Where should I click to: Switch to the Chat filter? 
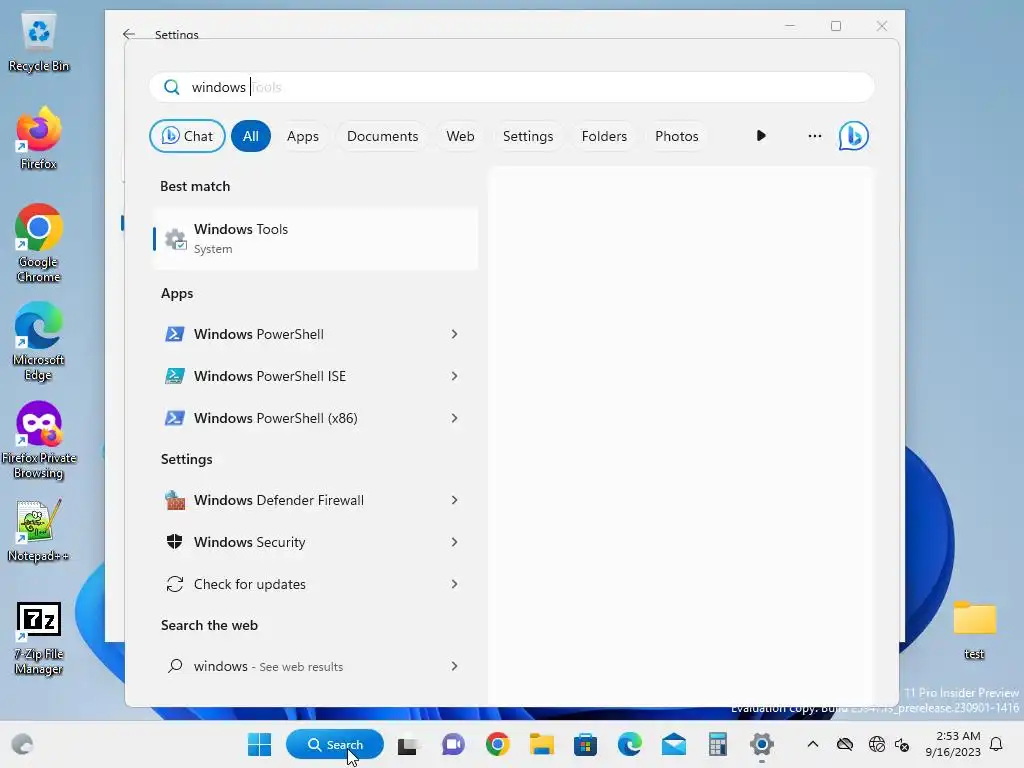[x=187, y=136]
